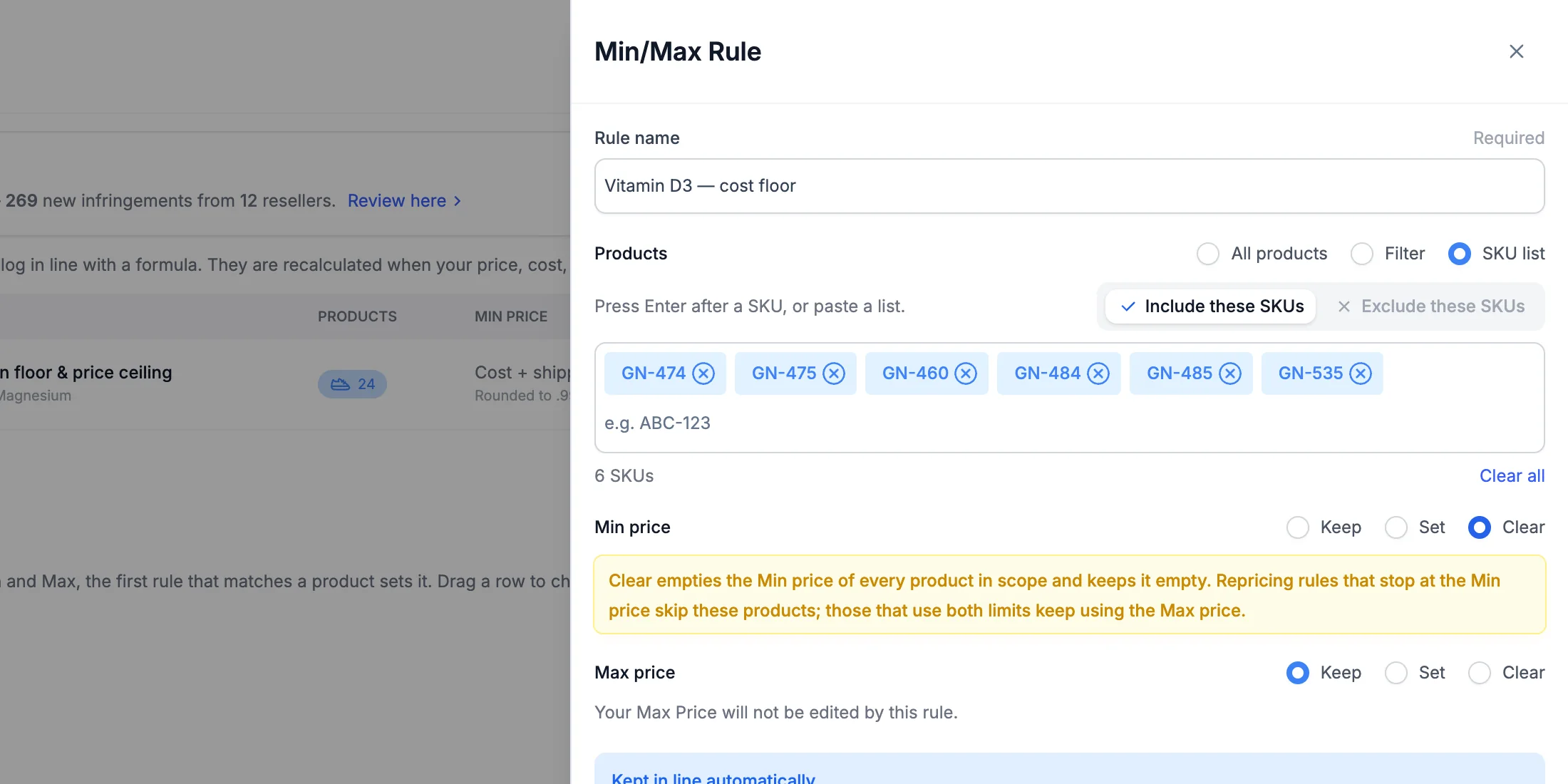This screenshot has height=784, width=1568.
Task: Remove SKU GN-485 from the list
Action: (x=1230, y=373)
